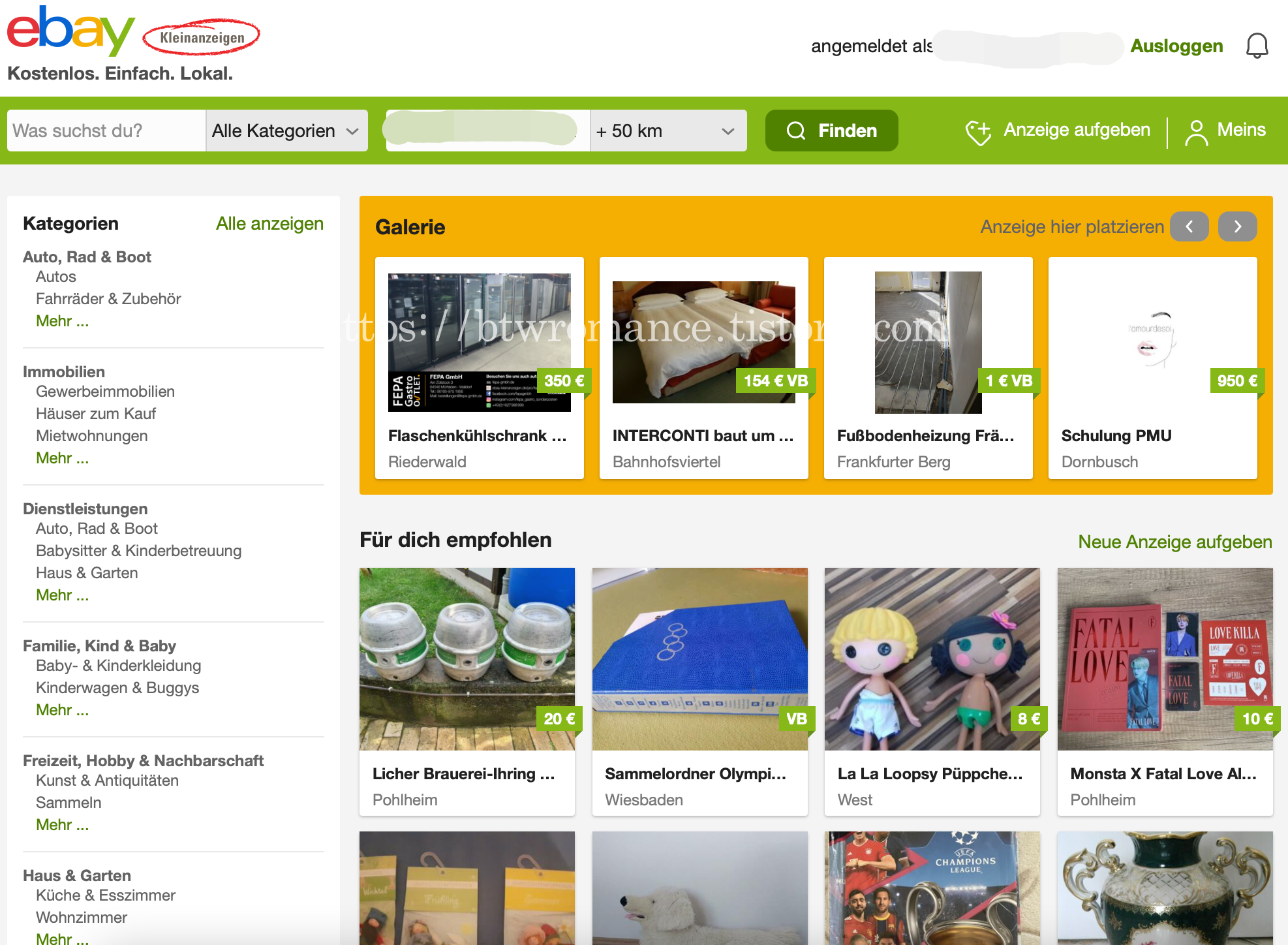Open Alle anzeigen categories link
The image size is (1288, 945).
tap(269, 224)
